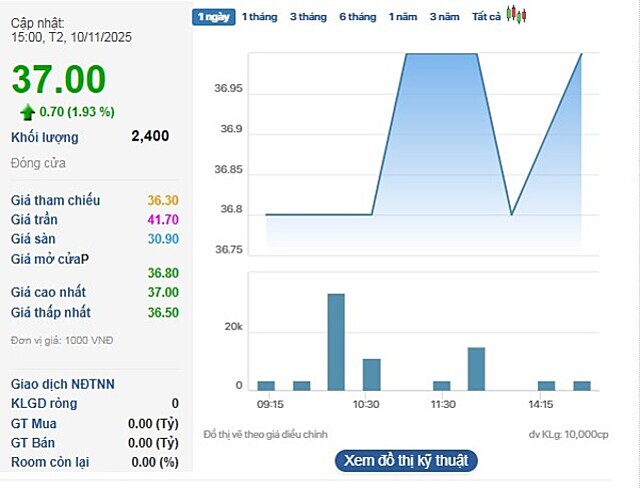Viewport: 640px width, 488px height.
Task: Click the floor price value 30.90
Action: tap(163, 239)
